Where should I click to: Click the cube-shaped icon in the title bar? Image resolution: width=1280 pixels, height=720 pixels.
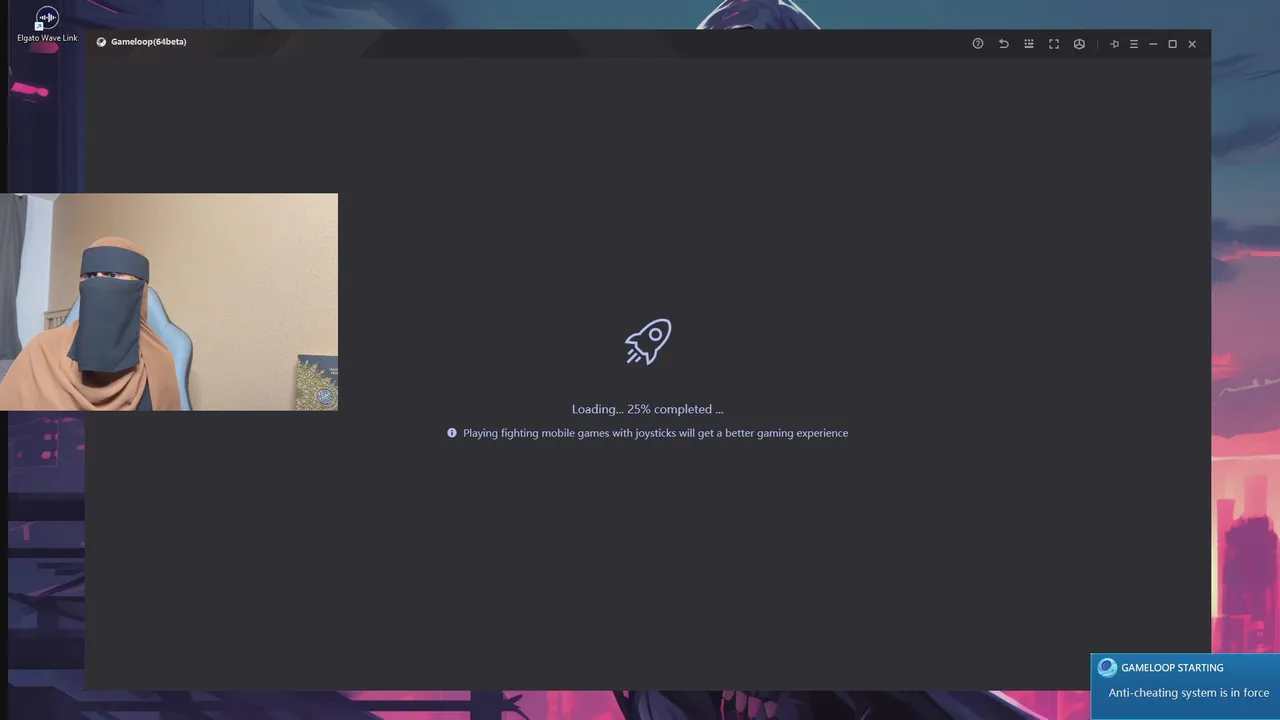click(x=1079, y=44)
